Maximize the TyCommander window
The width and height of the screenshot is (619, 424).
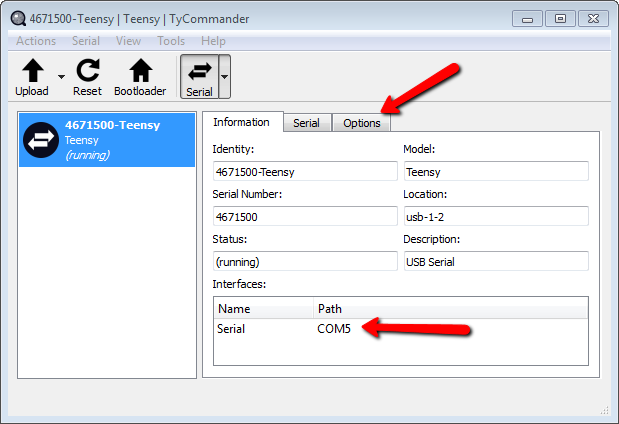pos(560,19)
